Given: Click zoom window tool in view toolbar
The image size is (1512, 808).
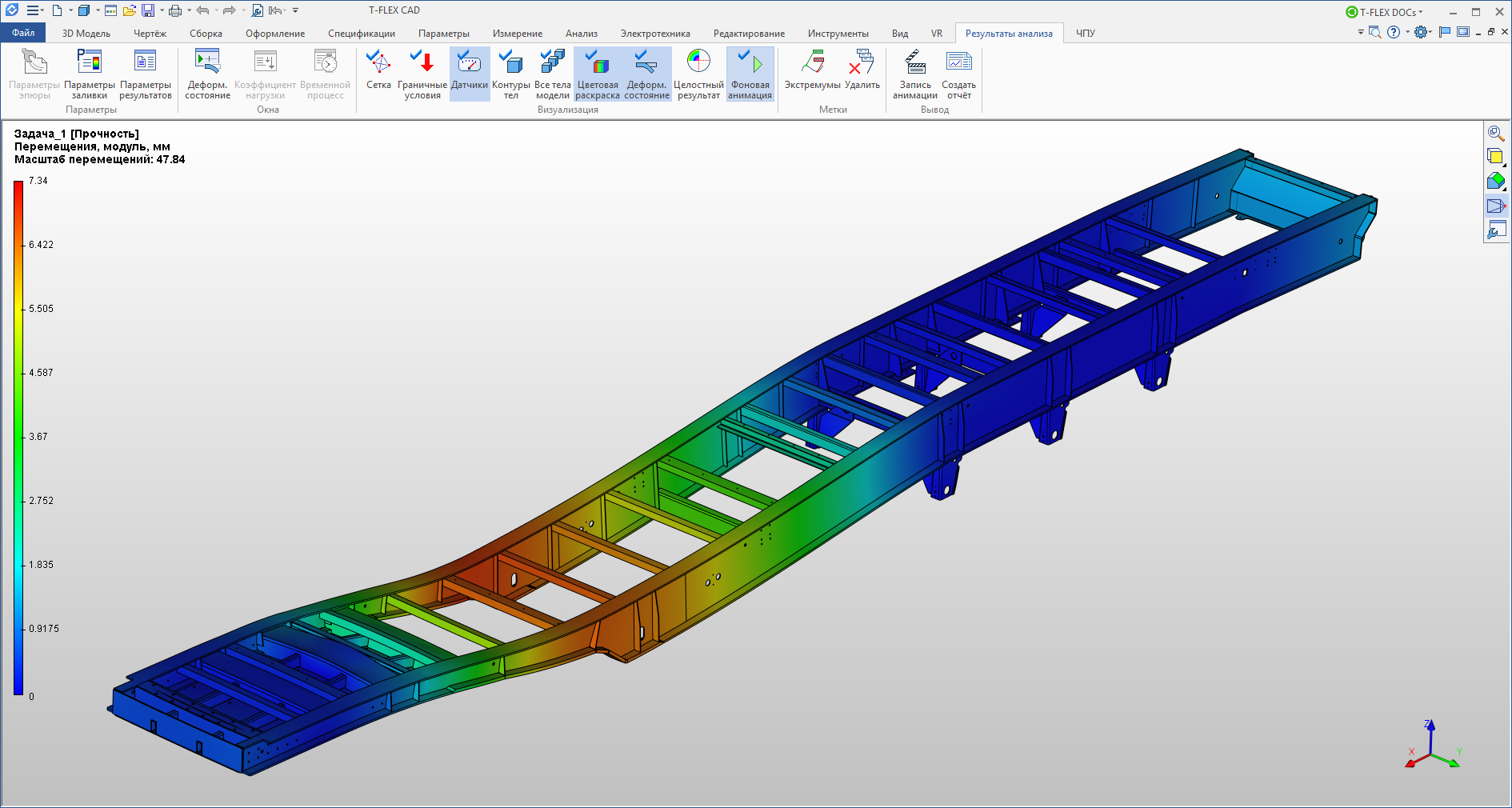Looking at the screenshot, I should (x=1496, y=134).
